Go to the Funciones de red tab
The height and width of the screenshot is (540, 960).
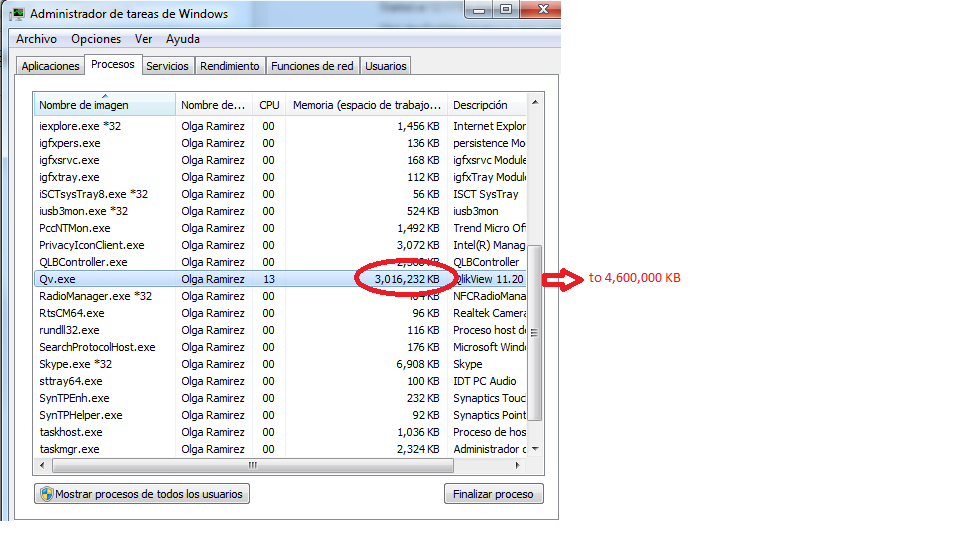[x=312, y=66]
